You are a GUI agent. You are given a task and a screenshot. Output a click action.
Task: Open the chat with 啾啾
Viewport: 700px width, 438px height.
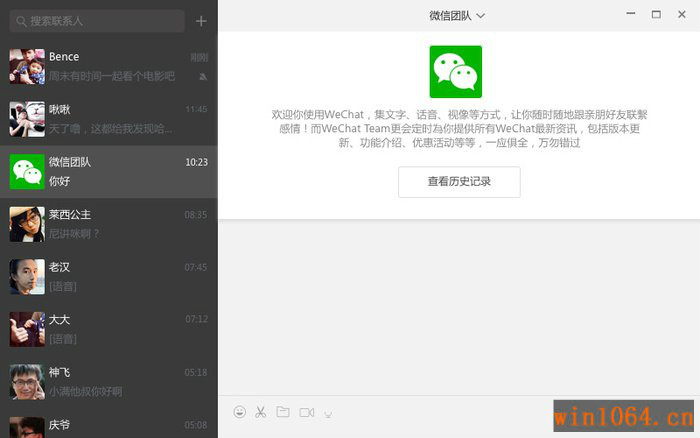pos(109,119)
